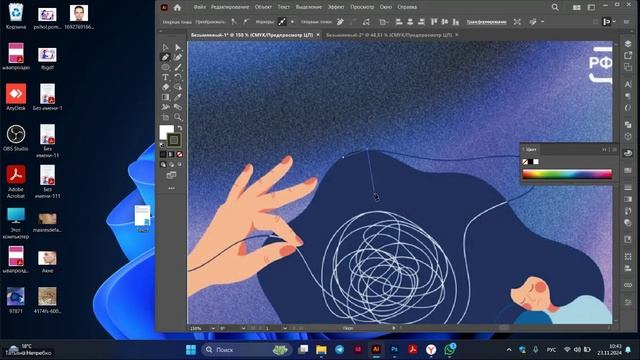Click the Windows Start button
640x360 pixels.
191,350
